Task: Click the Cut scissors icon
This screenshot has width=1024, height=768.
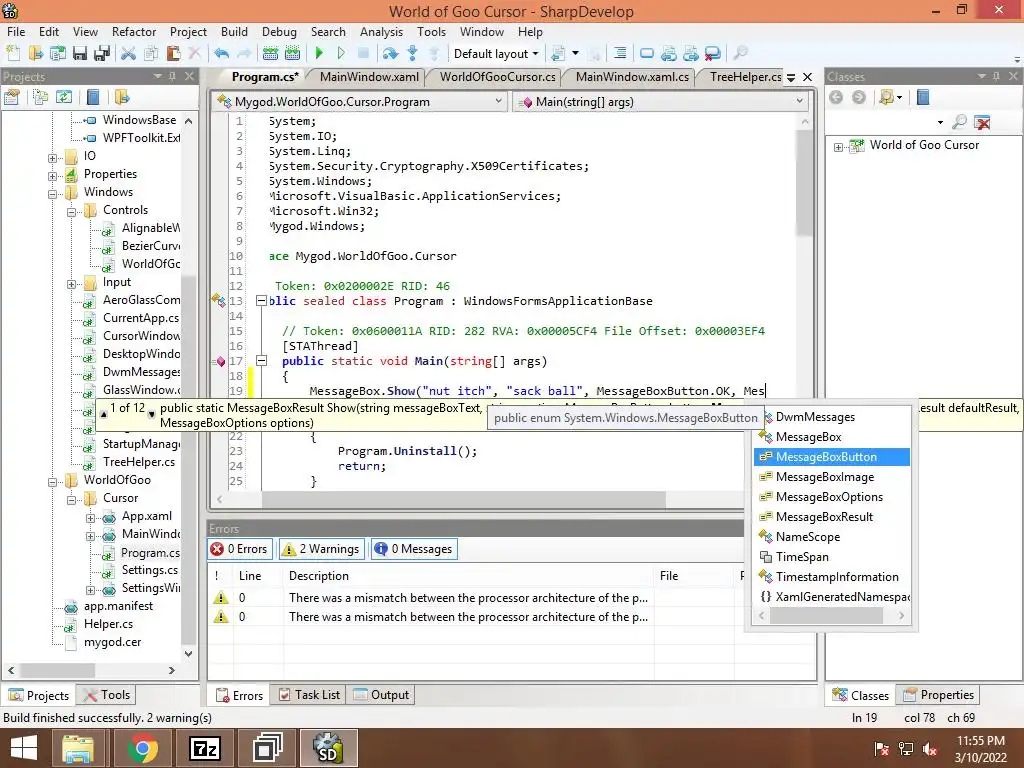Action: pyautogui.click(x=129, y=54)
